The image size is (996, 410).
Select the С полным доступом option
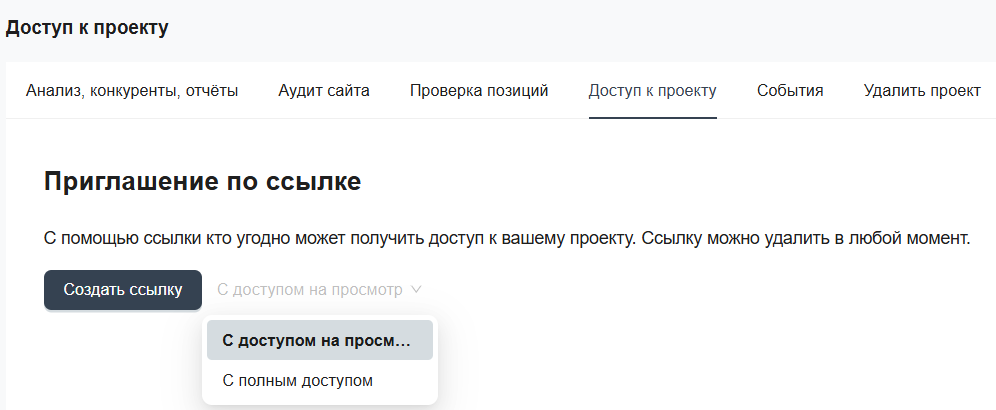coord(298,380)
